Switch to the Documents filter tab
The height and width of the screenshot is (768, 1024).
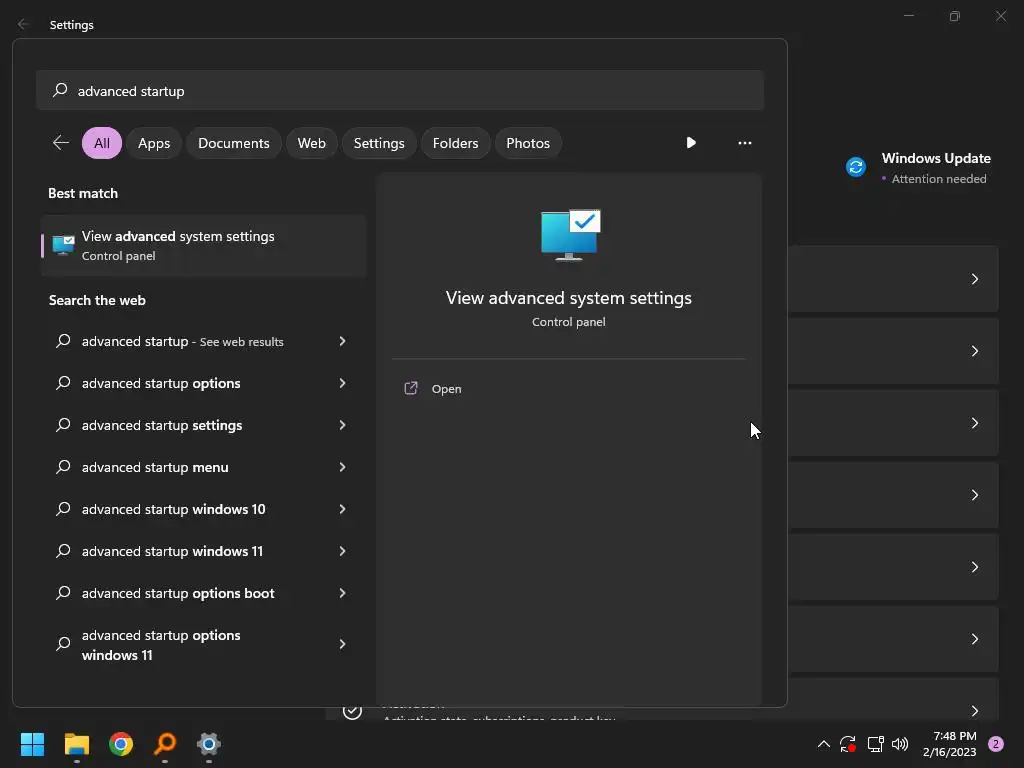coord(234,143)
